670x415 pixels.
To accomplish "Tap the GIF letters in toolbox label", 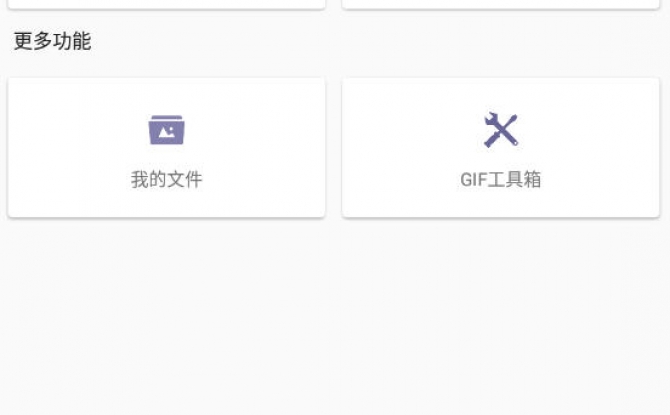I will [473, 180].
